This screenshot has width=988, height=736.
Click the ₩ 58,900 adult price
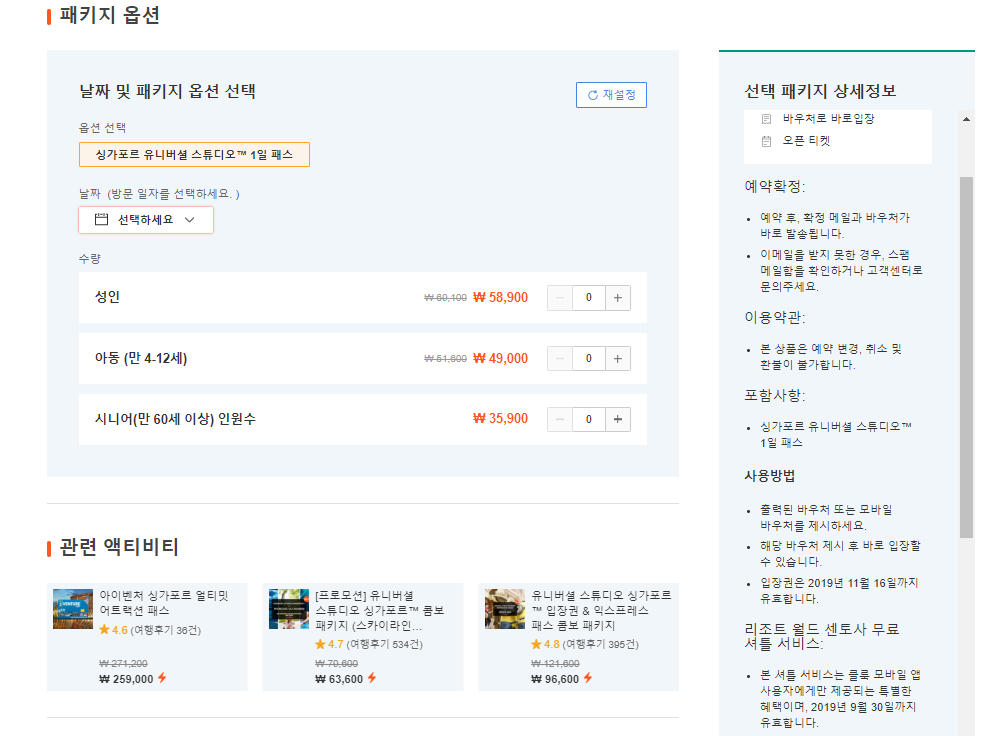click(x=500, y=297)
